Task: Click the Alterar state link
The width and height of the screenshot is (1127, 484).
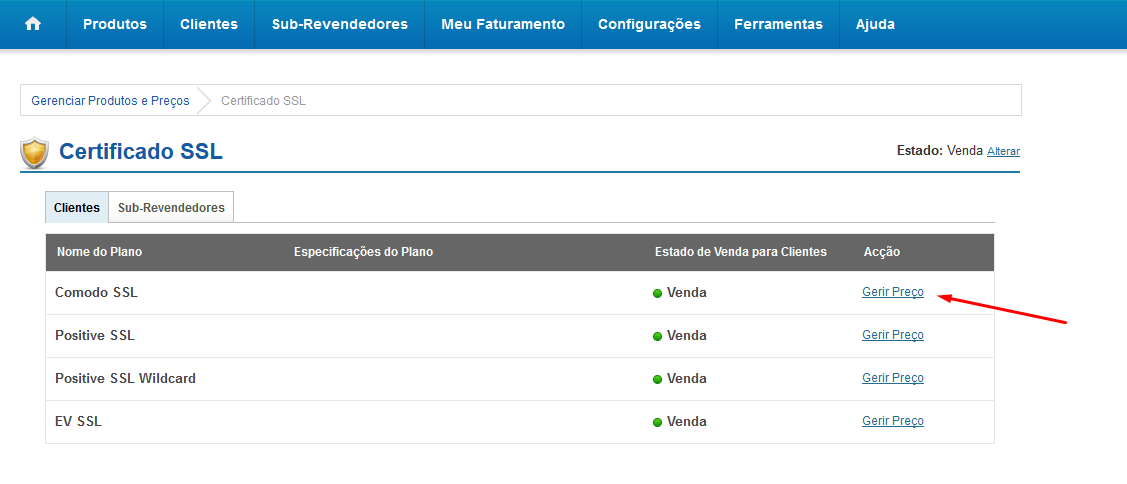Action: tap(1003, 152)
